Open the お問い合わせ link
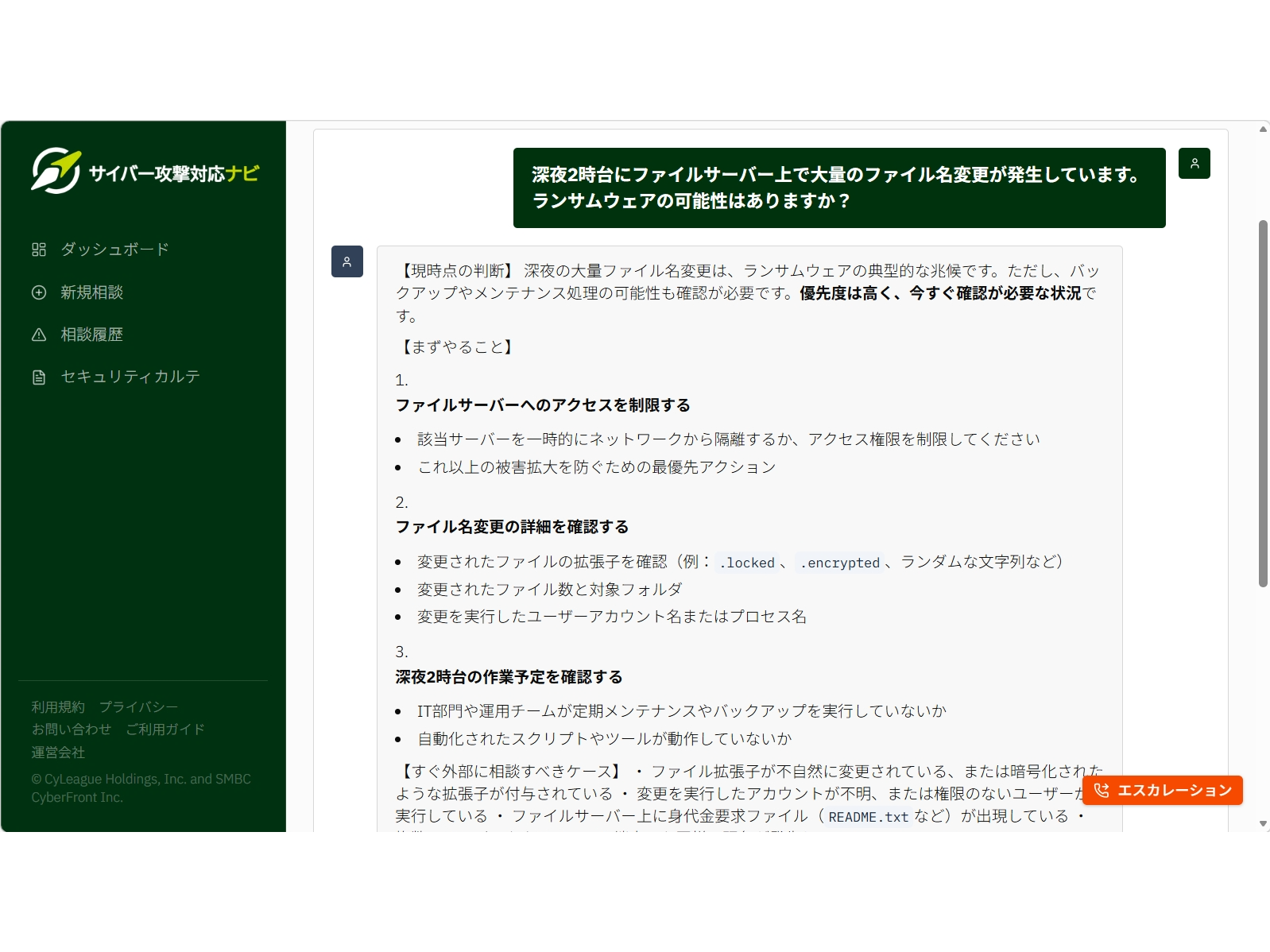 (x=72, y=729)
